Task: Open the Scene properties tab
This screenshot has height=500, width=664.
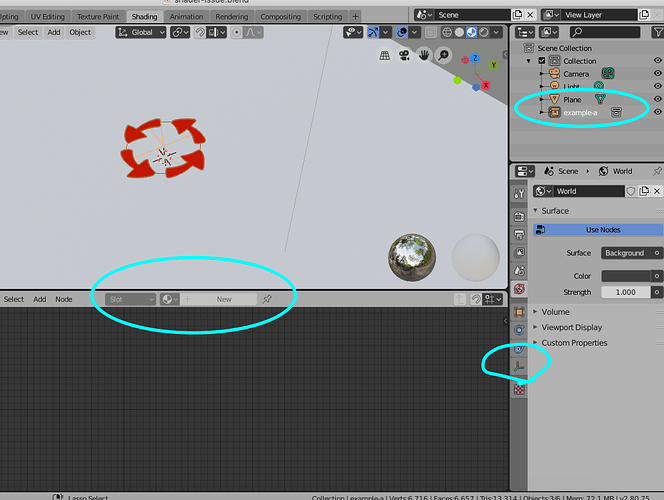Action: [519, 271]
